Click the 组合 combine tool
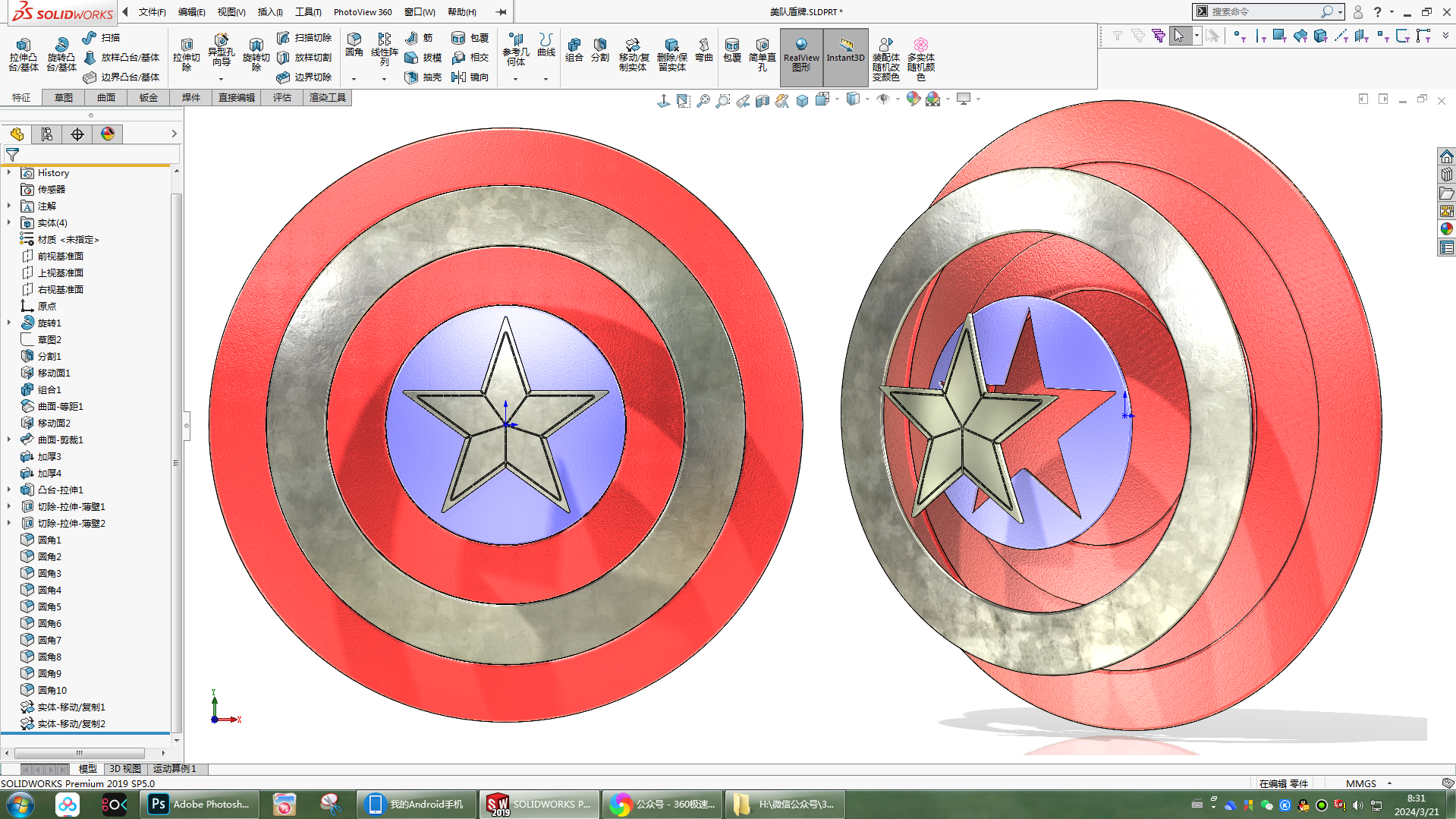 pyautogui.click(x=574, y=50)
